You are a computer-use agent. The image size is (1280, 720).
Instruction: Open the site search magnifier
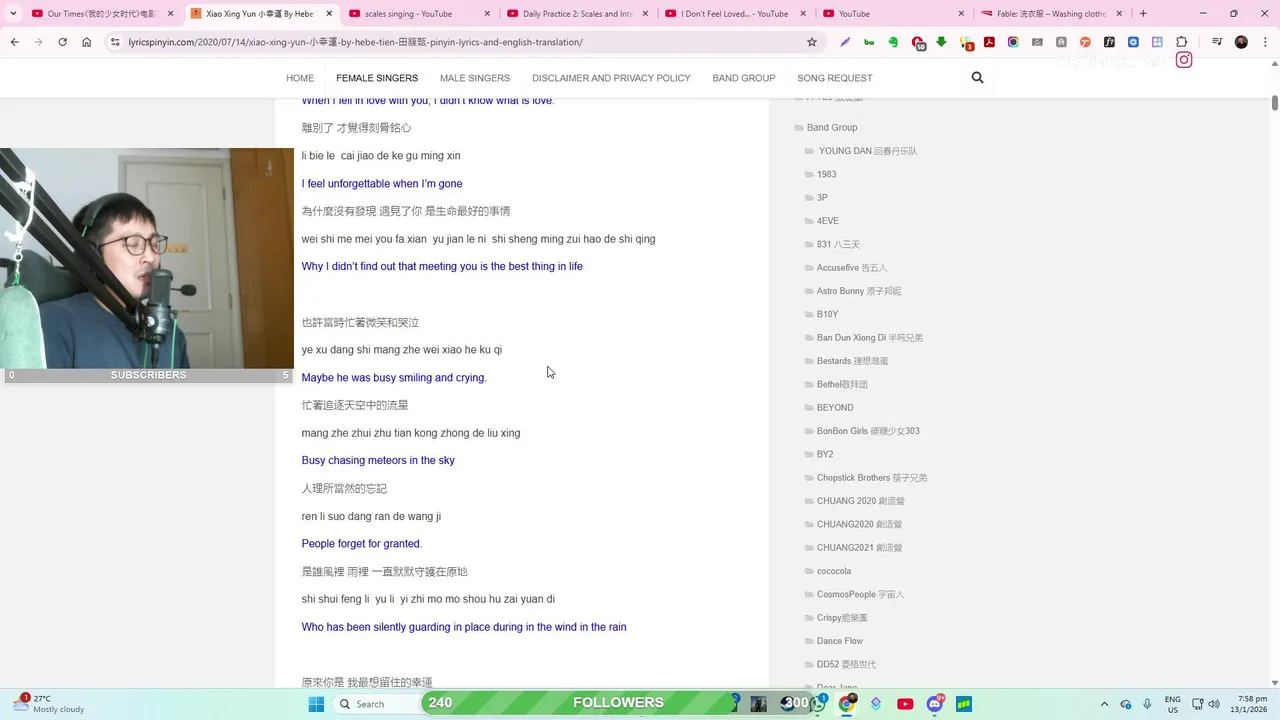(x=977, y=78)
